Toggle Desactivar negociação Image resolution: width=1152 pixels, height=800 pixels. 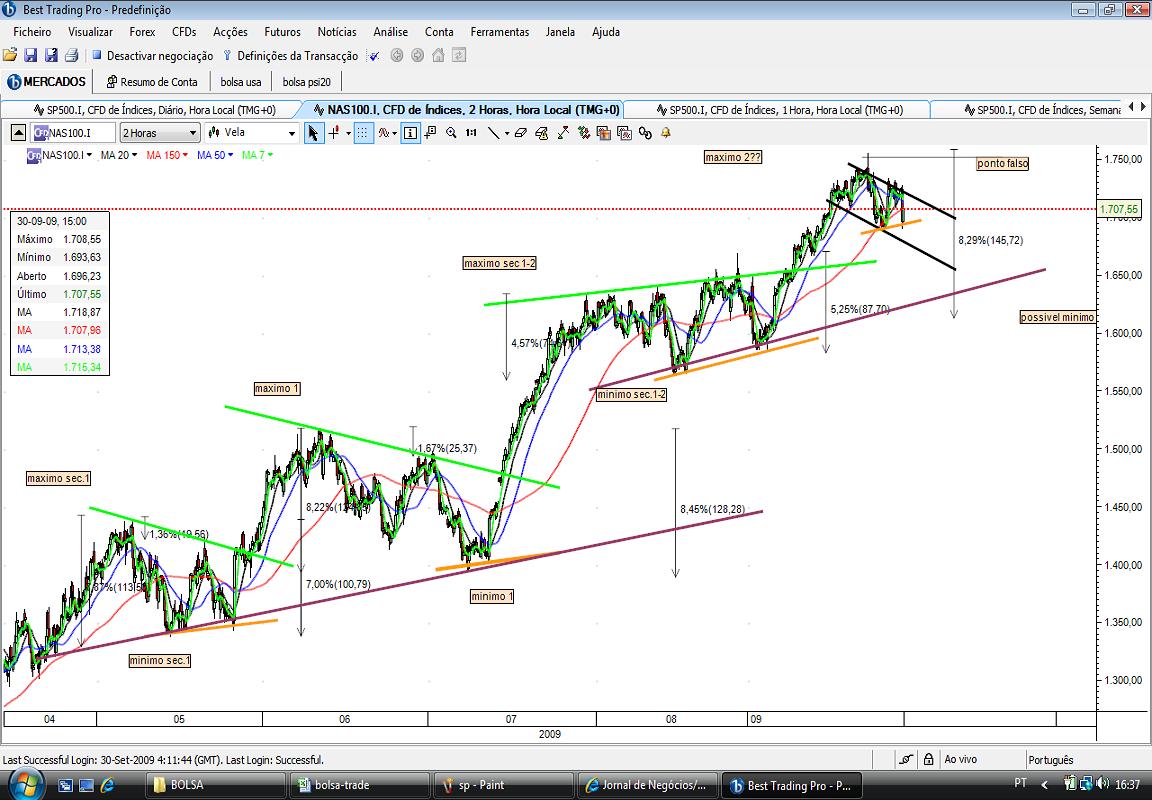[x=153, y=56]
